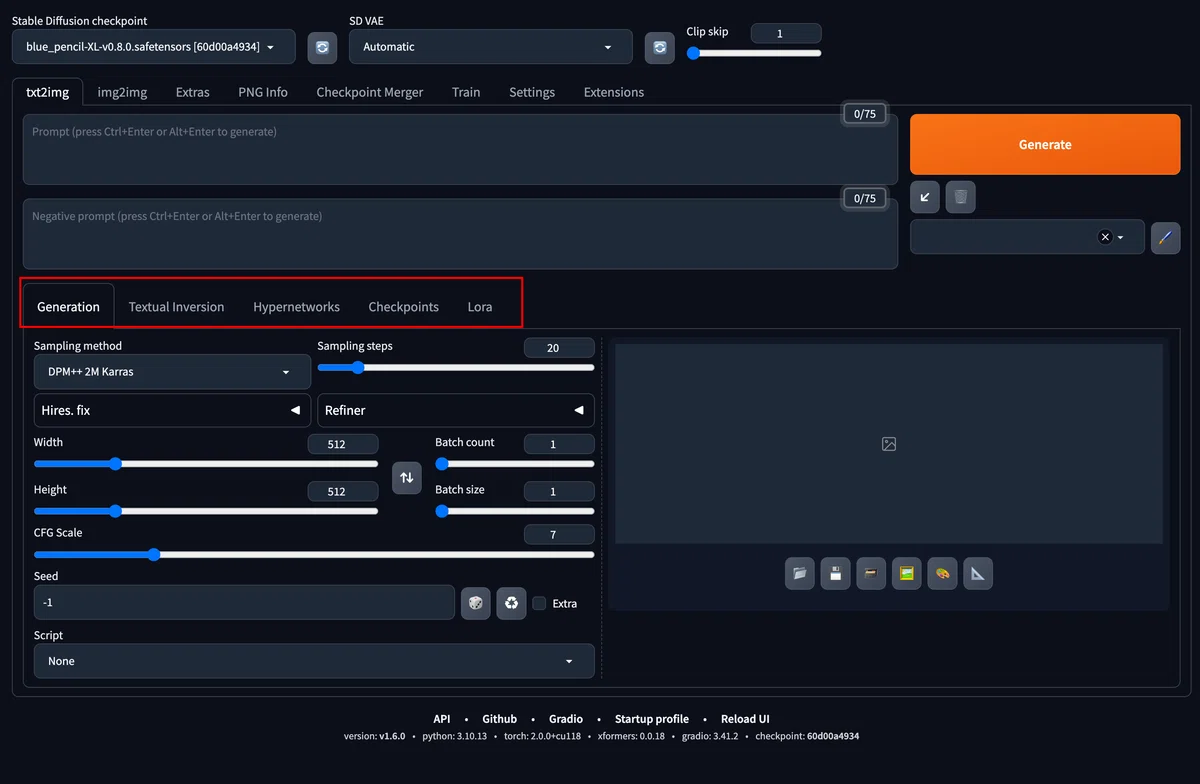Viewport: 1200px width, 784px height.
Task: Open the PNG Info tab
Action: click(x=263, y=92)
